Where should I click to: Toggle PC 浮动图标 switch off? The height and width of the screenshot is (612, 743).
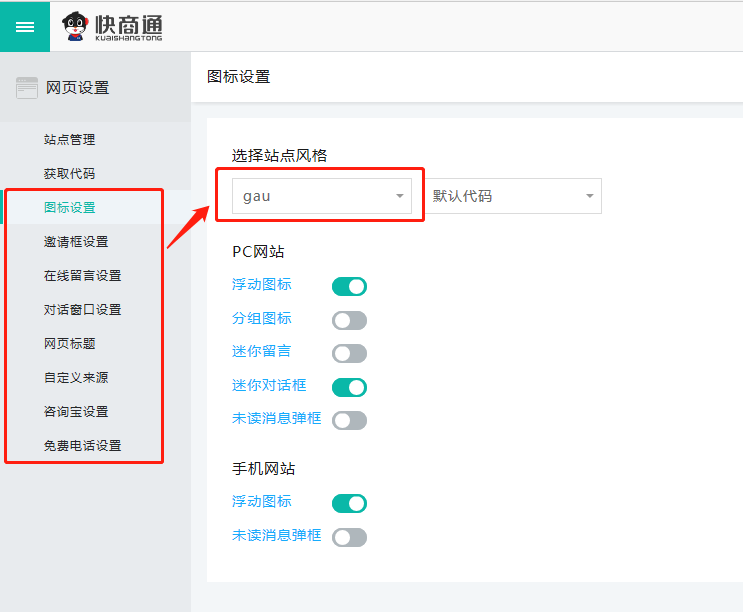[349, 287]
